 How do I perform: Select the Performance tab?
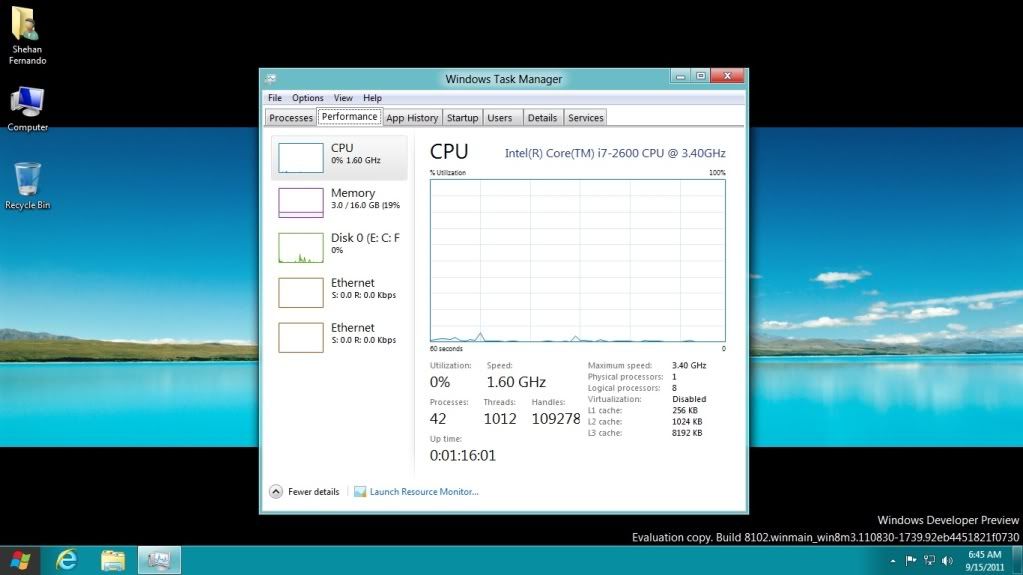click(x=350, y=117)
